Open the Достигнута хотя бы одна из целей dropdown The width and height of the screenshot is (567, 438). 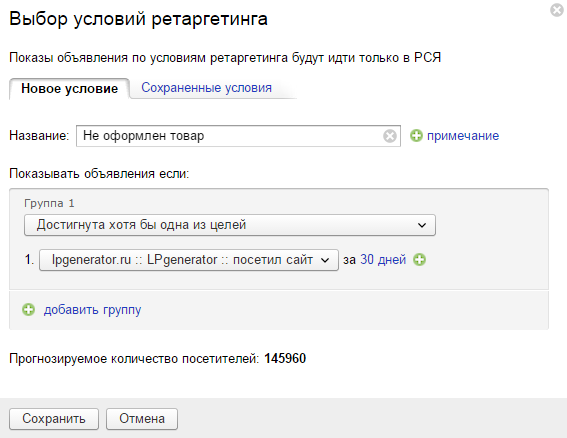pos(230,225)
